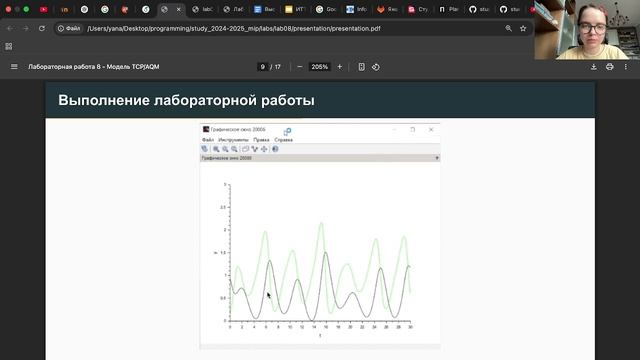Click the Файл site info chip
640x360 pixels.
(x=69, y=29)
